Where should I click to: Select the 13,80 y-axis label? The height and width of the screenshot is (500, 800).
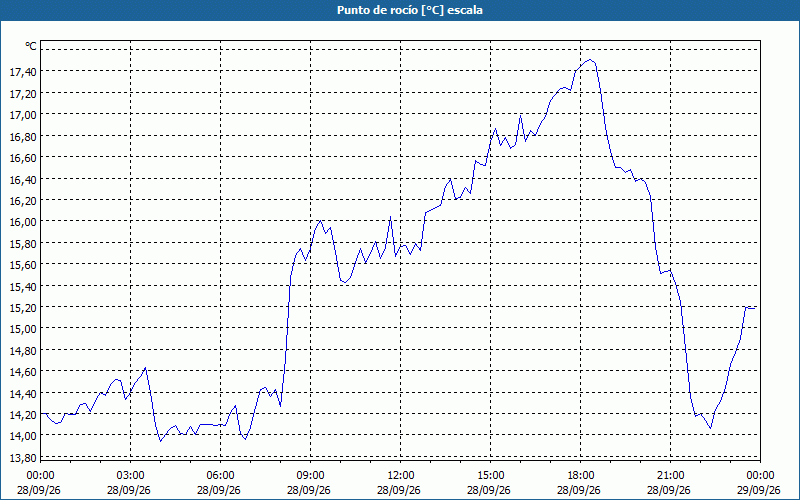(23, 458)
